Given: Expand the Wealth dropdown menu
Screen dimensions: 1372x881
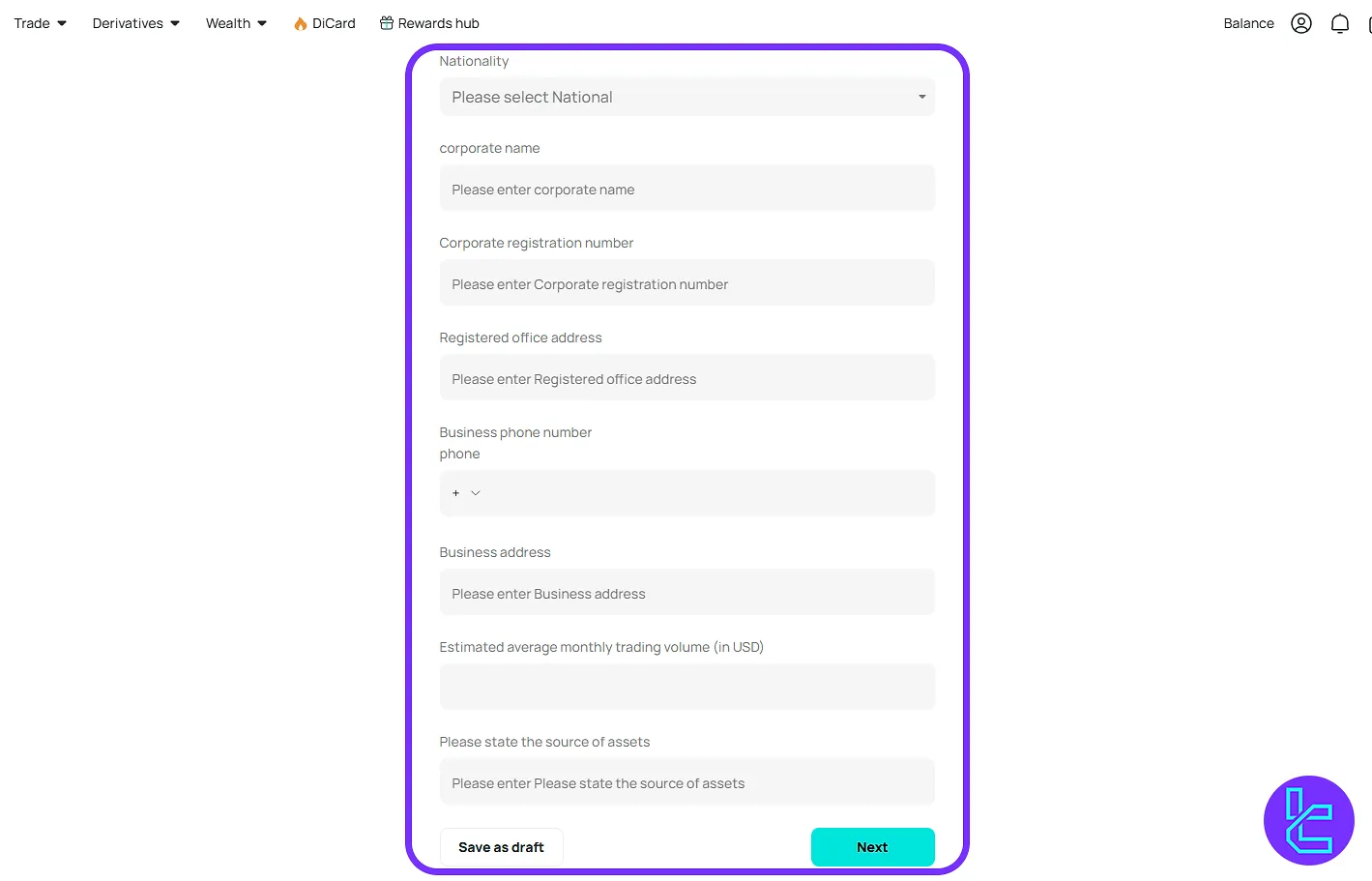Looking at the screenshot, I should click(x=235, y=22).
